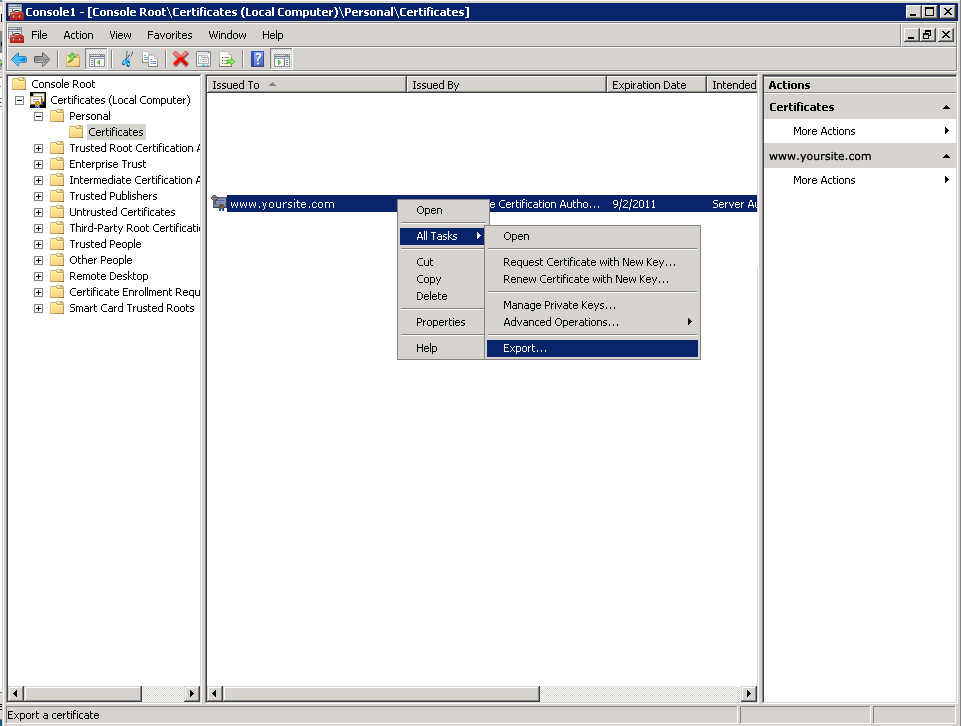961x726 pixels.
Task: Expand the Trusted Root Certification Authorities node
Action: (x=39, y=148)
